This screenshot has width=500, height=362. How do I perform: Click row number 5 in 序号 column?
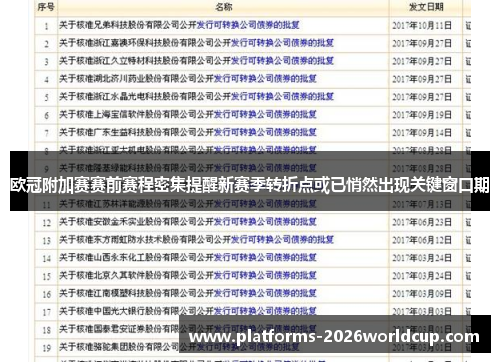point(46,97)
